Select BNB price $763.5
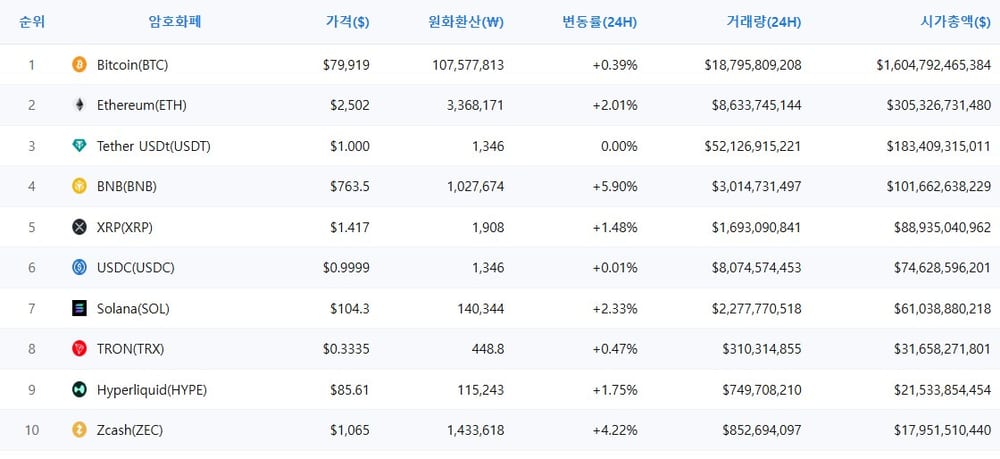Viewport: 1000px width, 459px height. coord(349,187)
